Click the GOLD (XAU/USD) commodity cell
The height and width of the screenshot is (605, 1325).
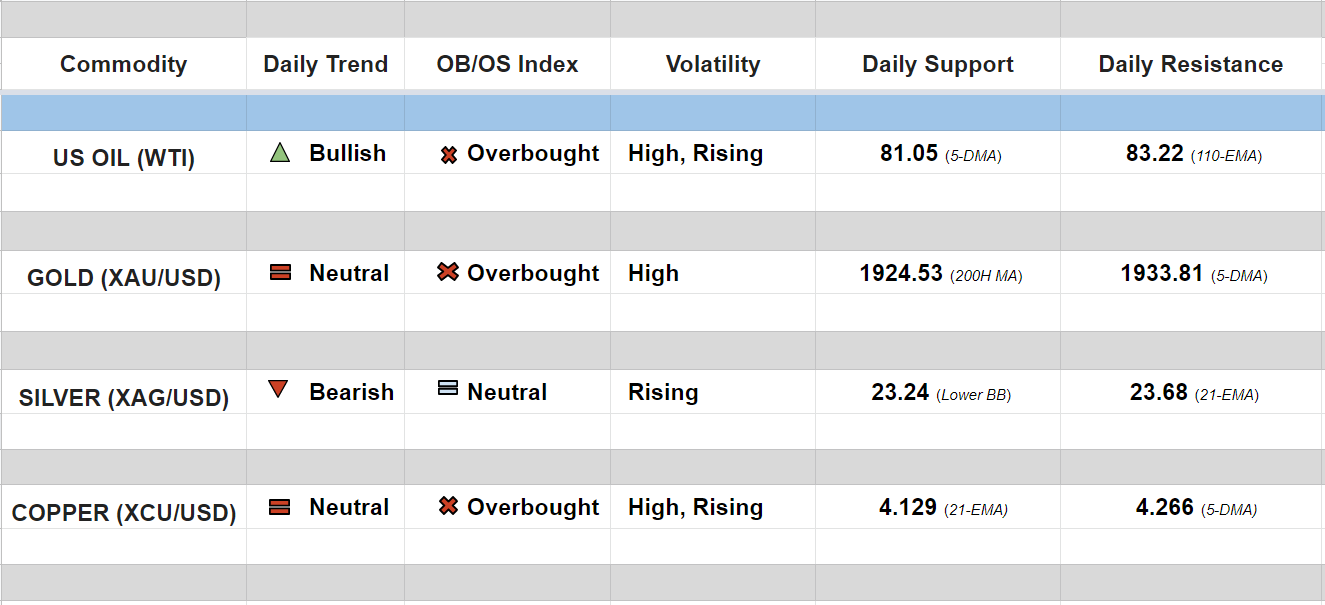tap(123, 278)
